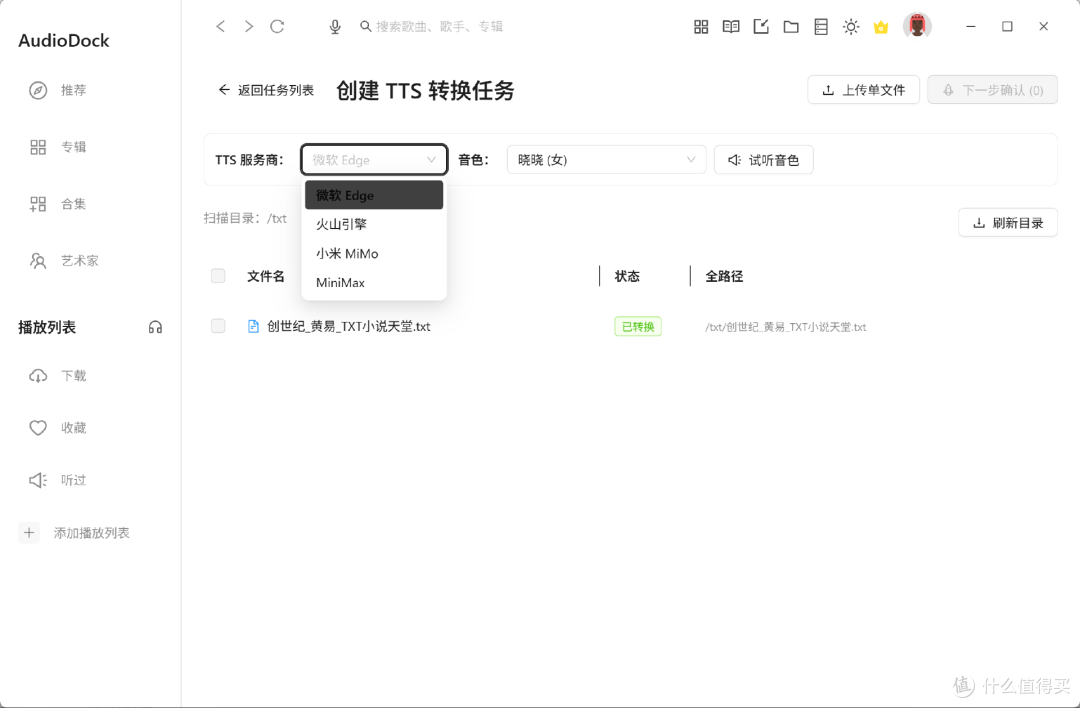1080x708 pixels.
Task: Open the 下载 playlist
Action: point(59,375)
